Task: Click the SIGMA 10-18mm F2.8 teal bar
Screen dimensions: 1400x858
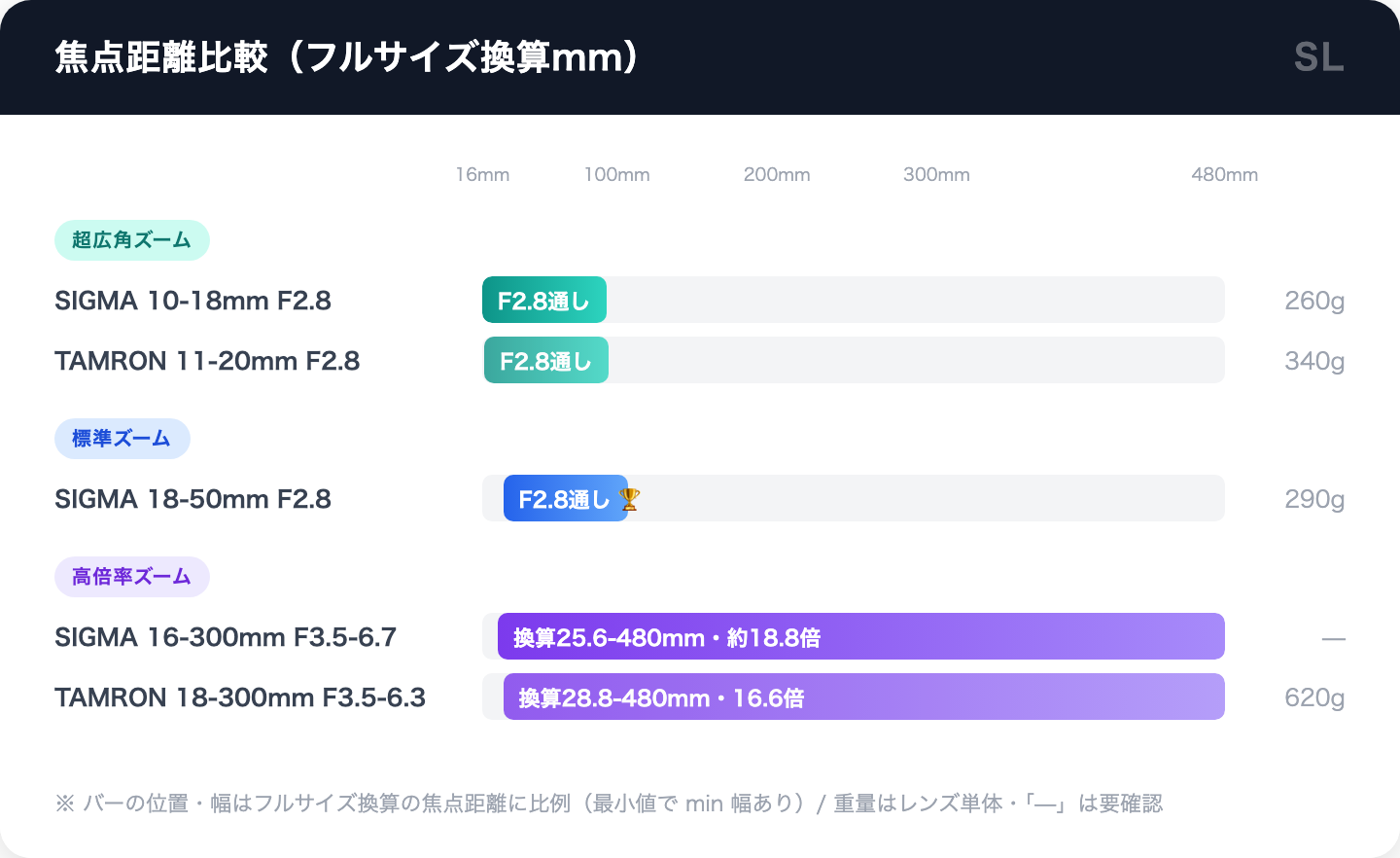Action: click(544, 300)
